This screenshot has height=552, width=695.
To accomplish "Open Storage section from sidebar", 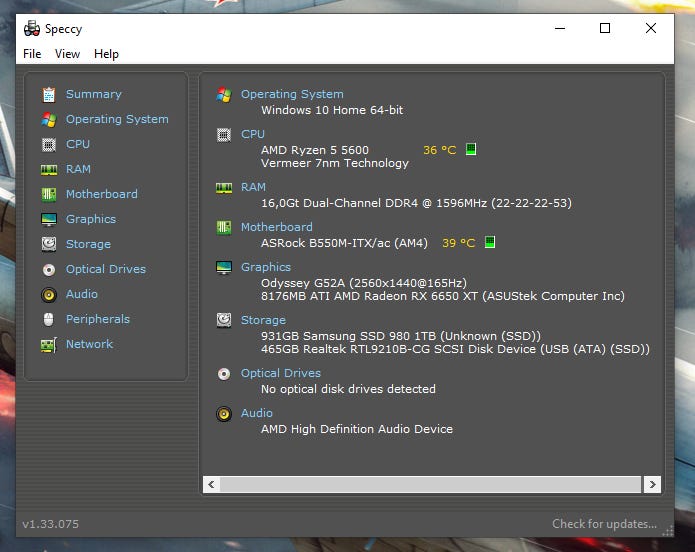I will [88, 244].
